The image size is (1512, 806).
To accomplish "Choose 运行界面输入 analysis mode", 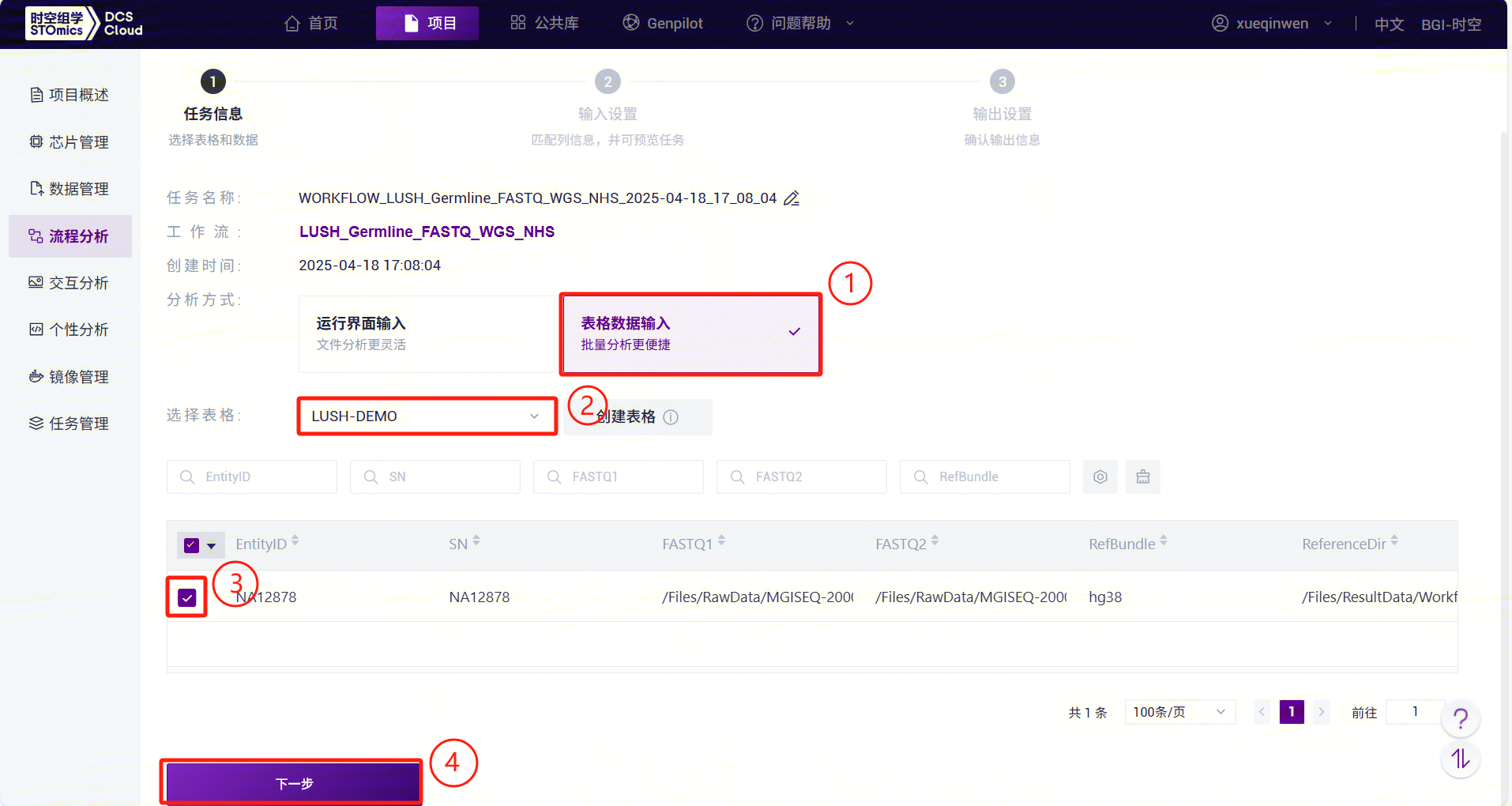I will tap(427, 333).
